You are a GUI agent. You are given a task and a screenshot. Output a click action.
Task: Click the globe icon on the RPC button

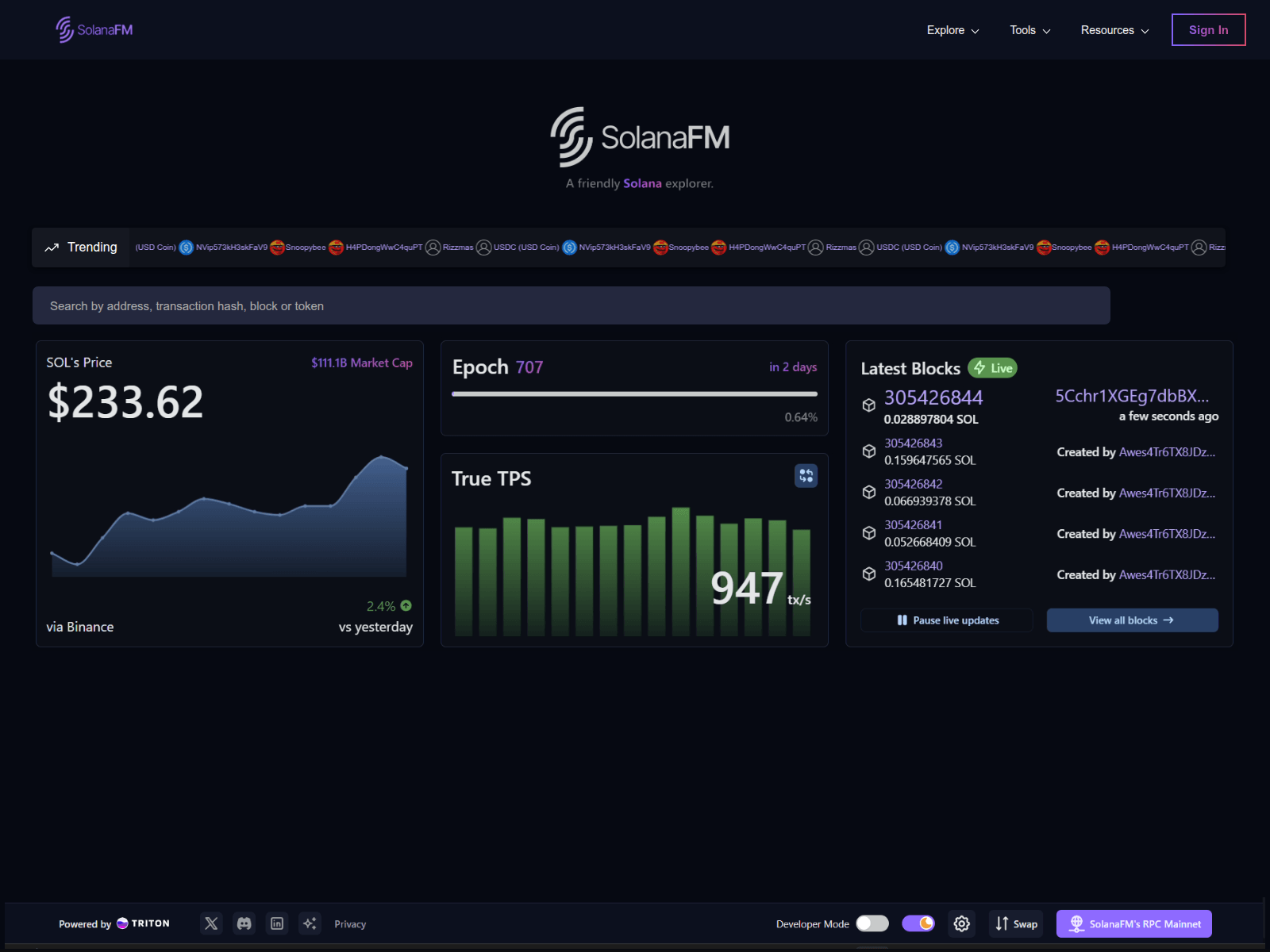coord(1076,923)
